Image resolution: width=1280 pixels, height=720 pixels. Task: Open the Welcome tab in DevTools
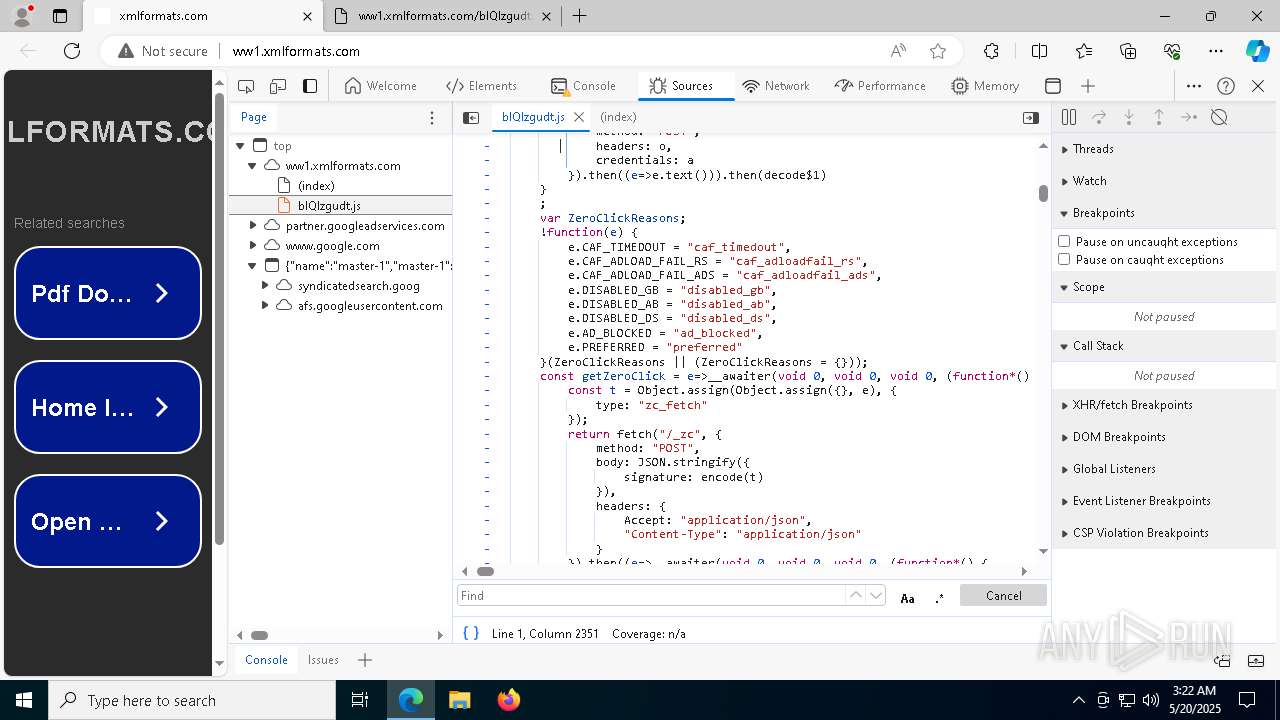coord(380,86)
